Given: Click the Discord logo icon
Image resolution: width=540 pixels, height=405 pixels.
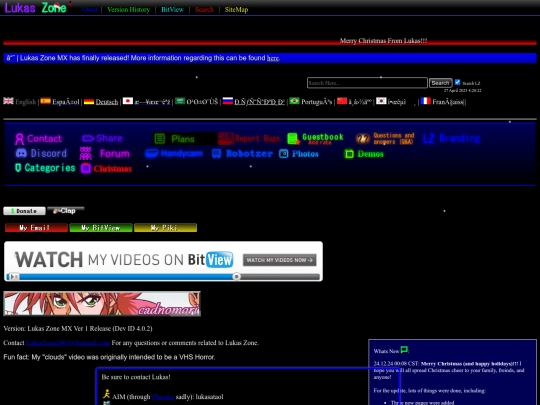Looking at the screenshot, I should 21,153.
